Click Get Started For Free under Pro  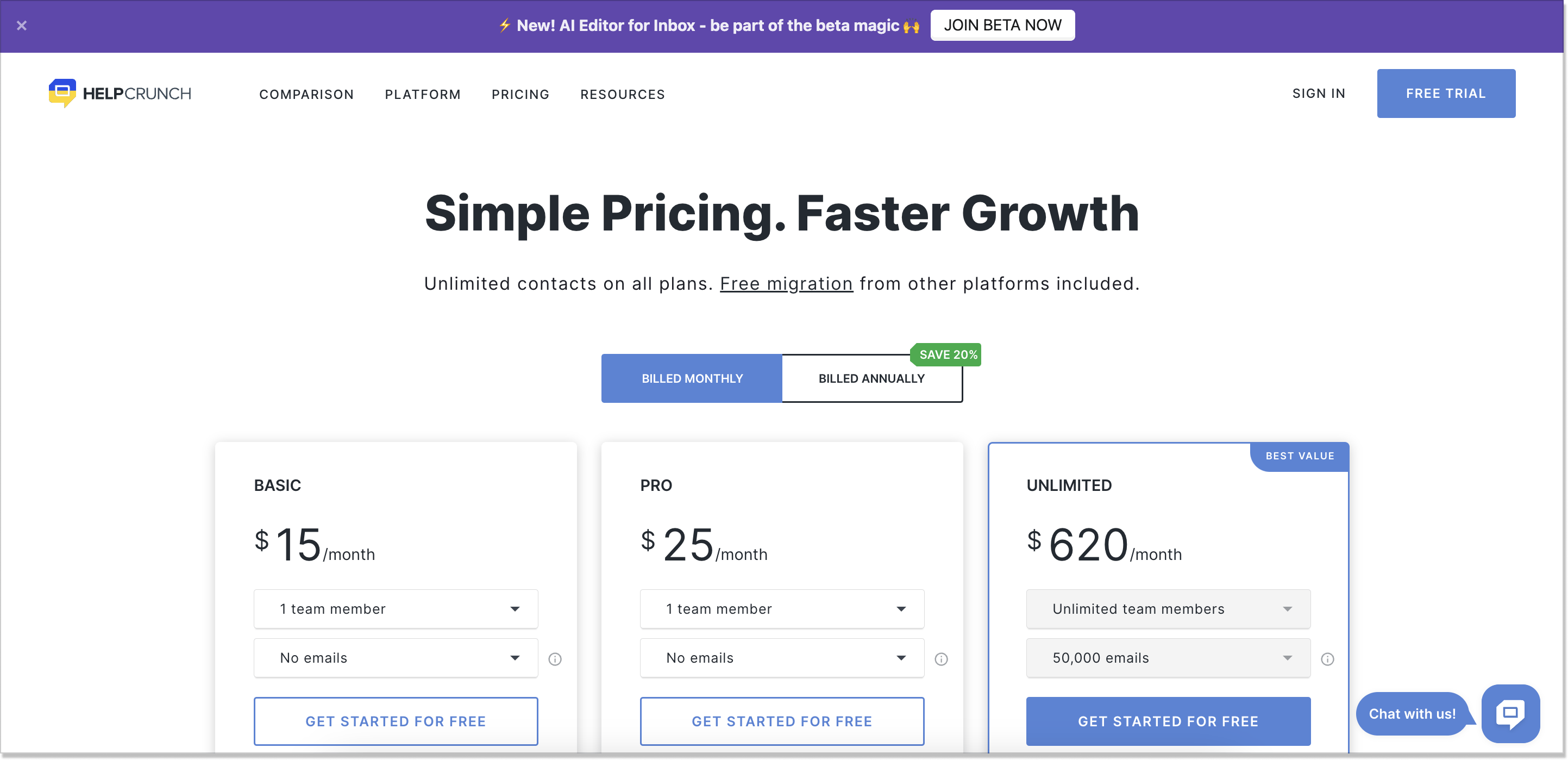click(x=782, y=721)
